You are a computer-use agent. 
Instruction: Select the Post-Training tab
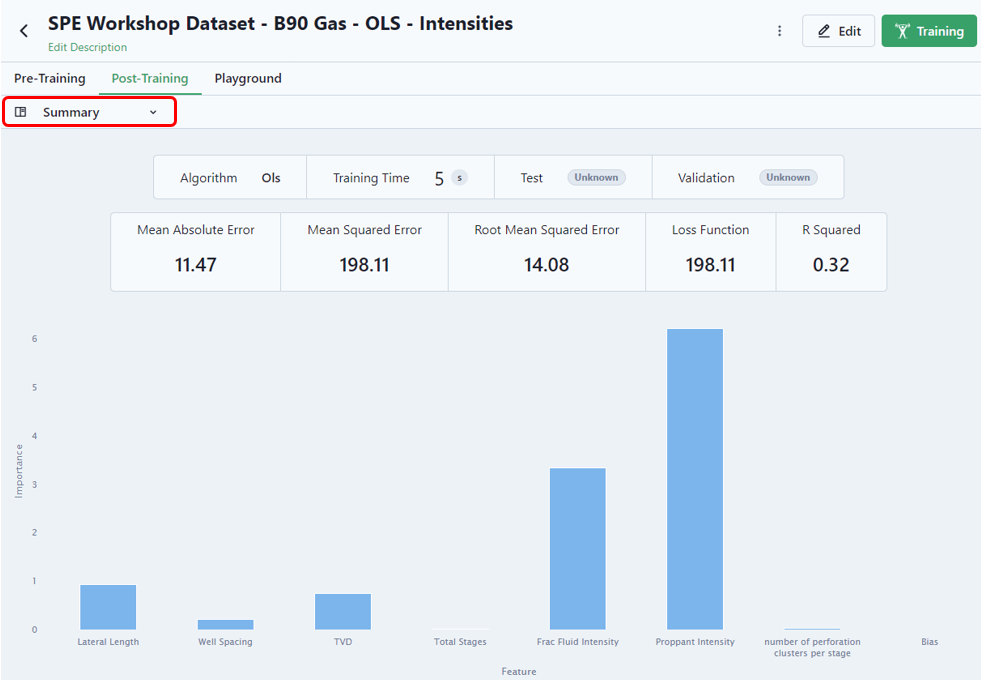click(x=150, y=78)
